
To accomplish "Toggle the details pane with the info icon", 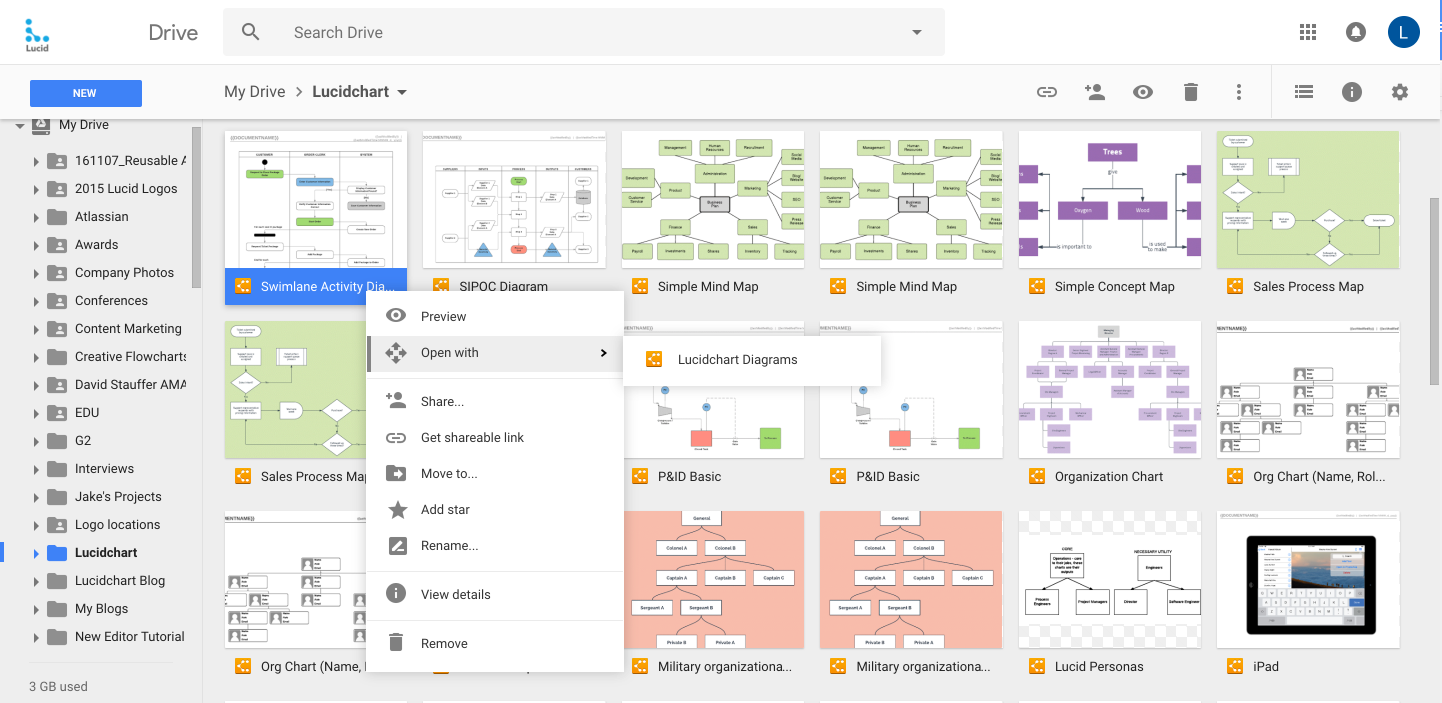I will tap(1352, 91).
